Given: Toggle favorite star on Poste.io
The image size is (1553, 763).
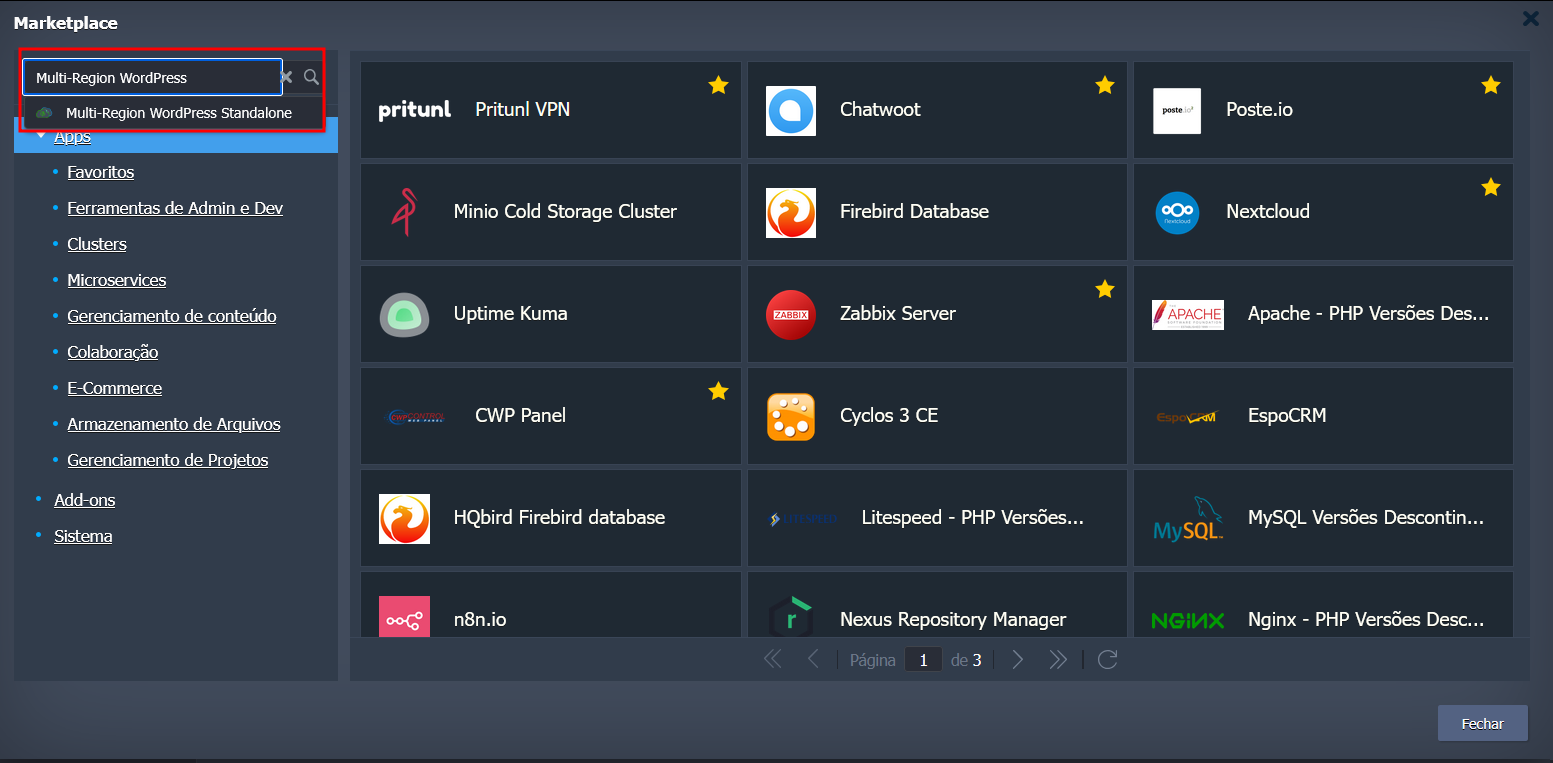Looking at the screenshot, I should tap(1490, 86).
